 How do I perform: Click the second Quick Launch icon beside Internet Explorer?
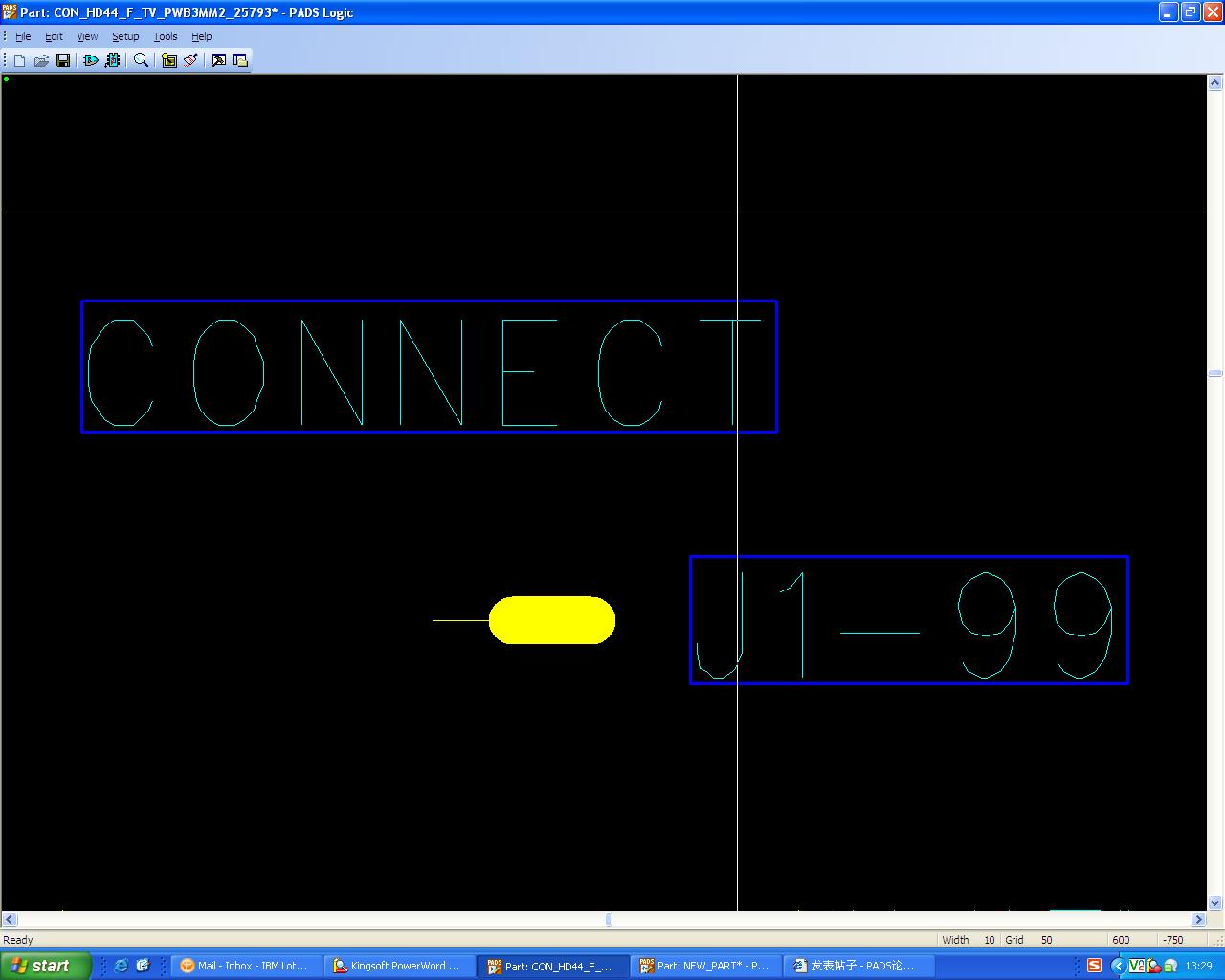[143, 966]
